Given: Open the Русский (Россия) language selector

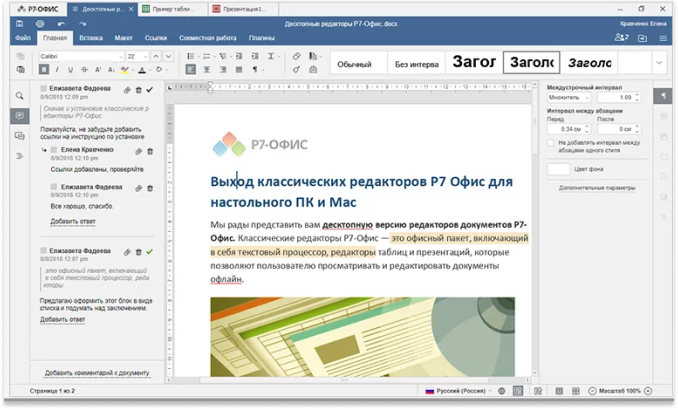Looking at the screenshot, I should point(458,391).
